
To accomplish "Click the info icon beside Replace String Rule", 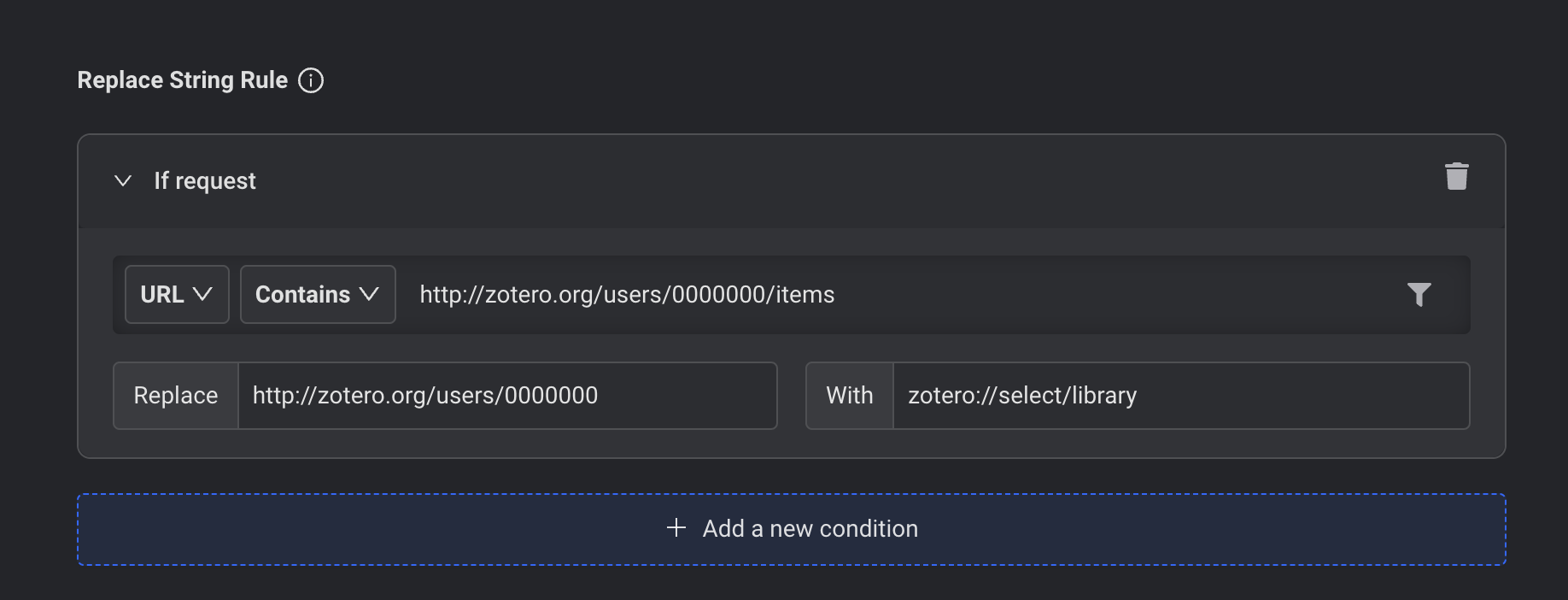I will pyautogui.click(x=311, y=80).
